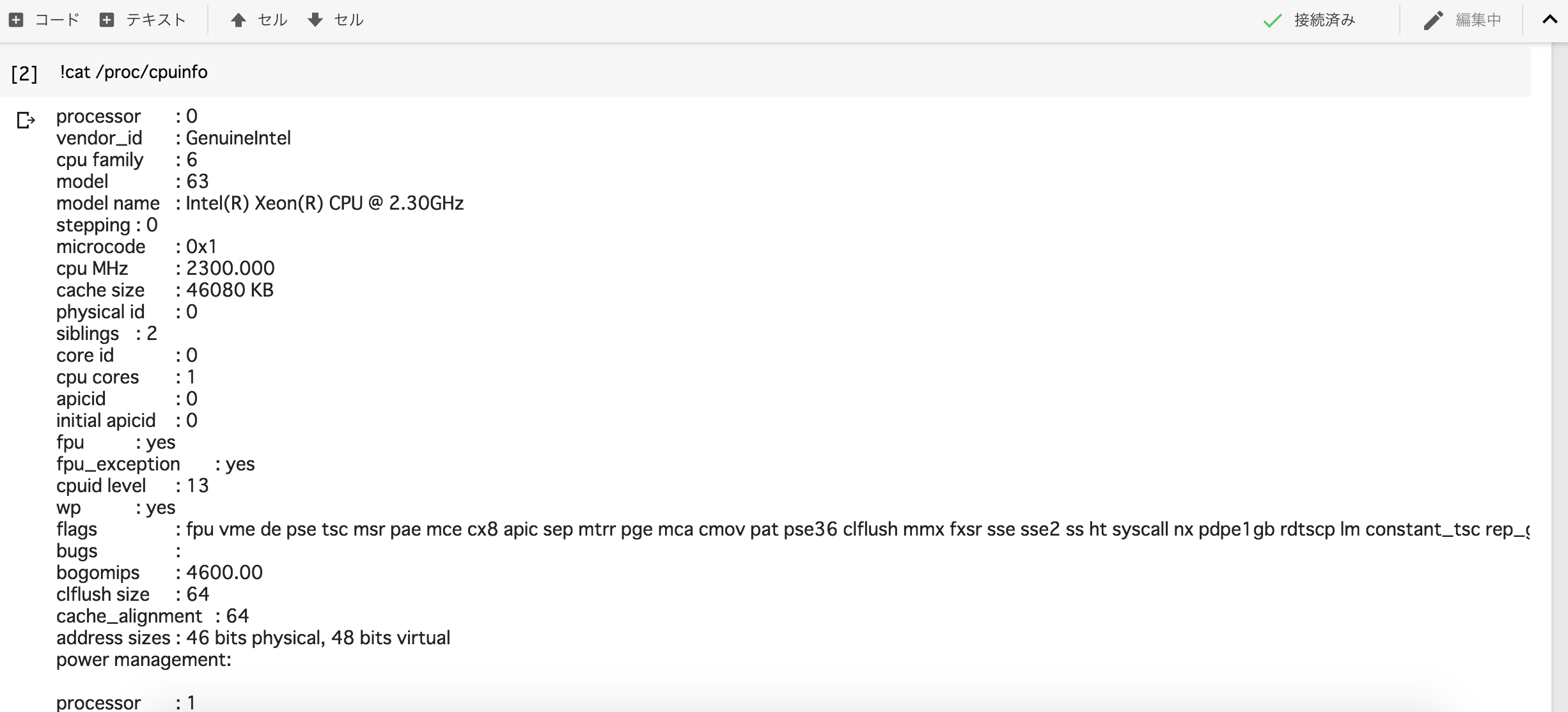
Task: Collapse the header with the chevron up
Action: [1549, 20]
